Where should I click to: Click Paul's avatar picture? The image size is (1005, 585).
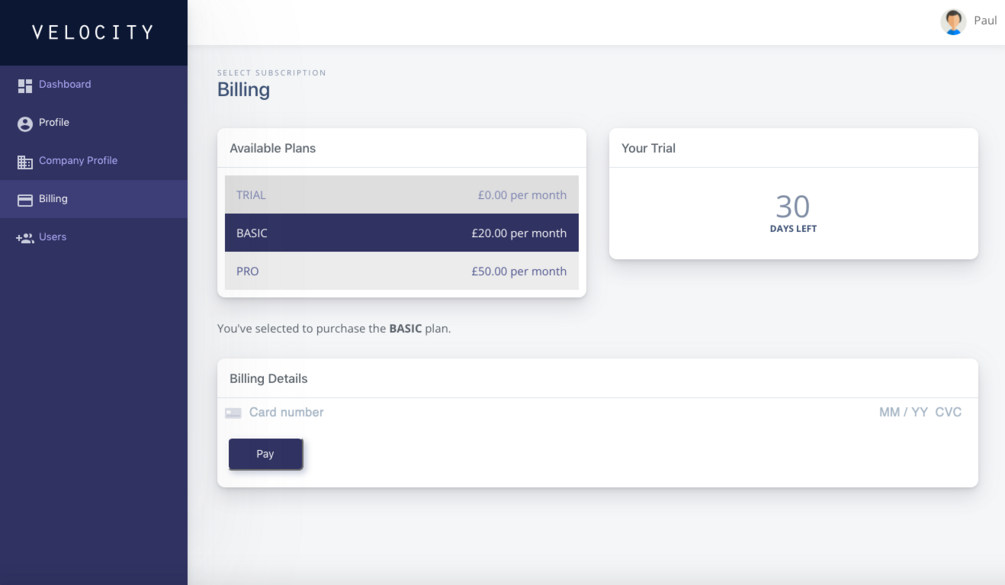(953, 21)
